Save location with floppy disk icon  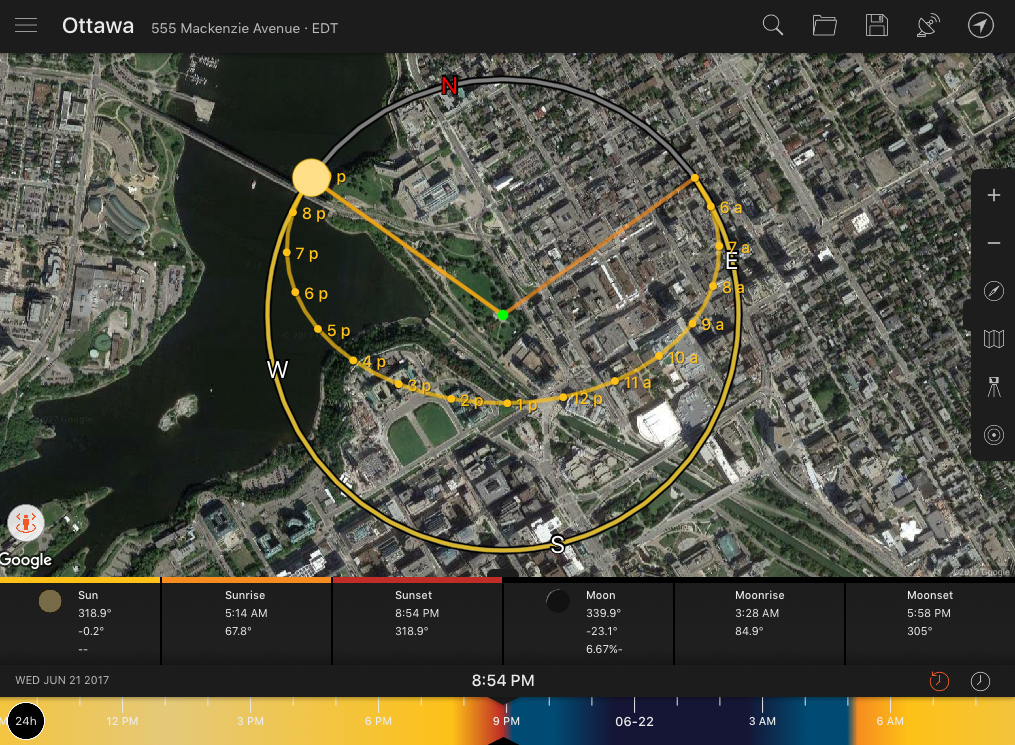tap(877, 26)
